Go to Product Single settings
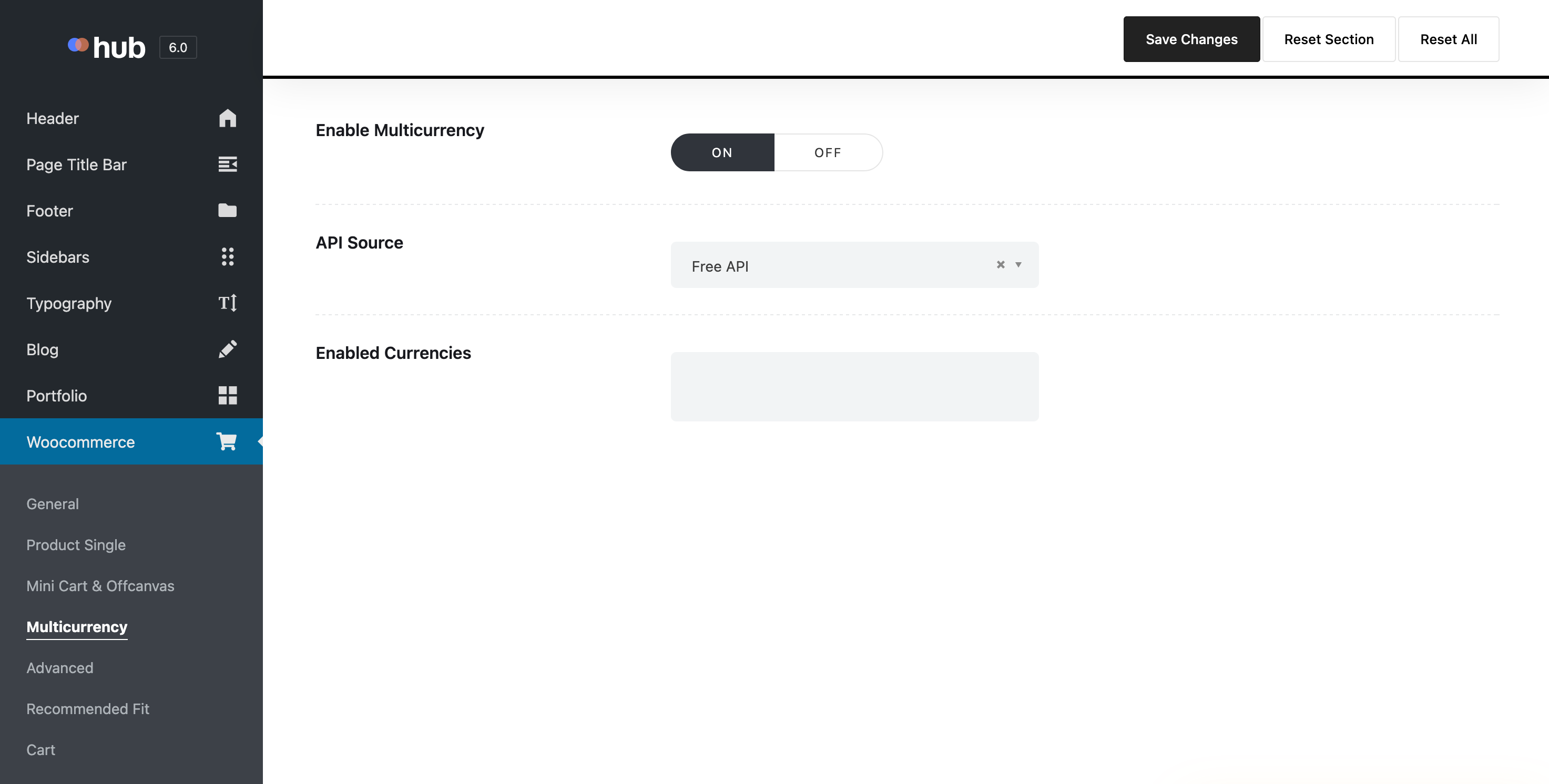The image size is (1549, 784). tap(76, 545)
